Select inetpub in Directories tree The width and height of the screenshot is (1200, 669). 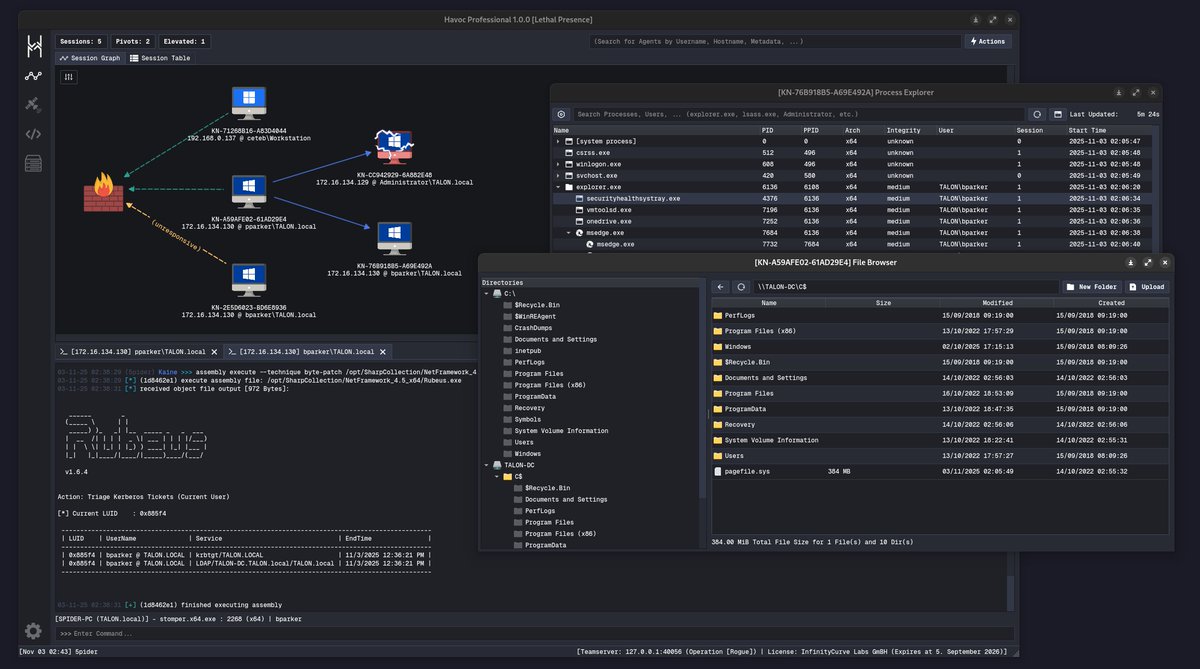click(529, 350)
